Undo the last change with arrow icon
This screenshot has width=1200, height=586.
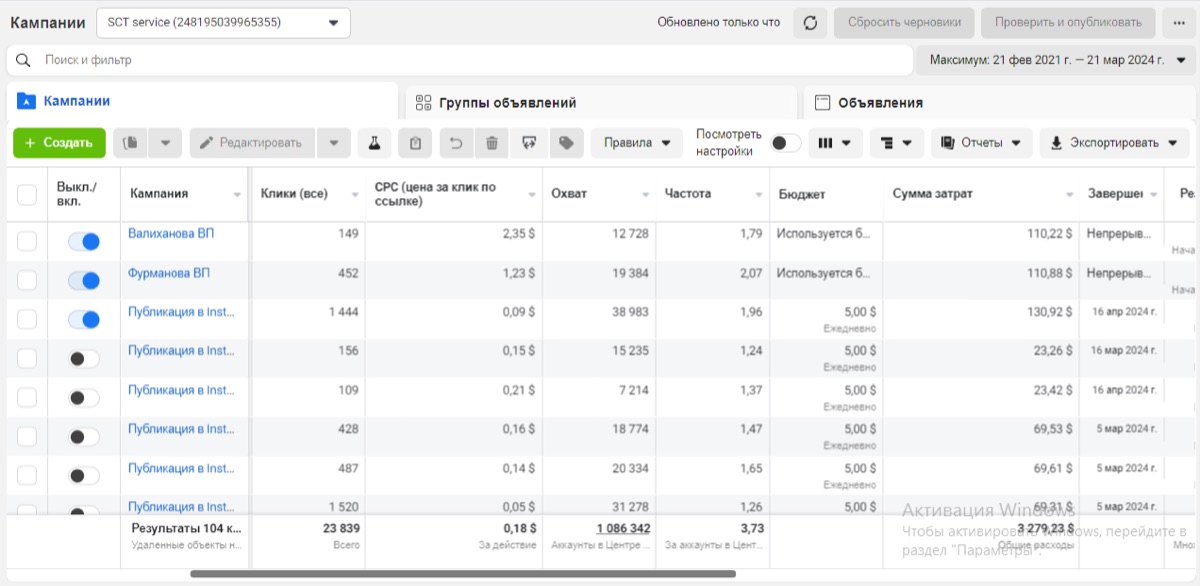click(x=456, y=143)
